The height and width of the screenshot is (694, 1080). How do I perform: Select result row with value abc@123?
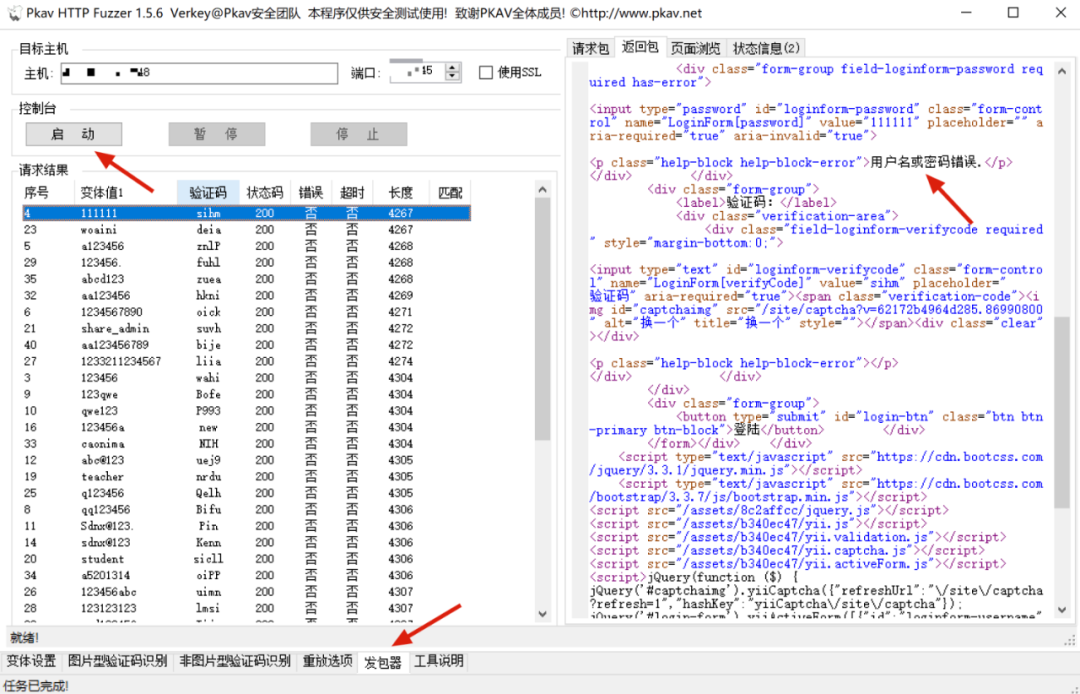tap(247, 460)
